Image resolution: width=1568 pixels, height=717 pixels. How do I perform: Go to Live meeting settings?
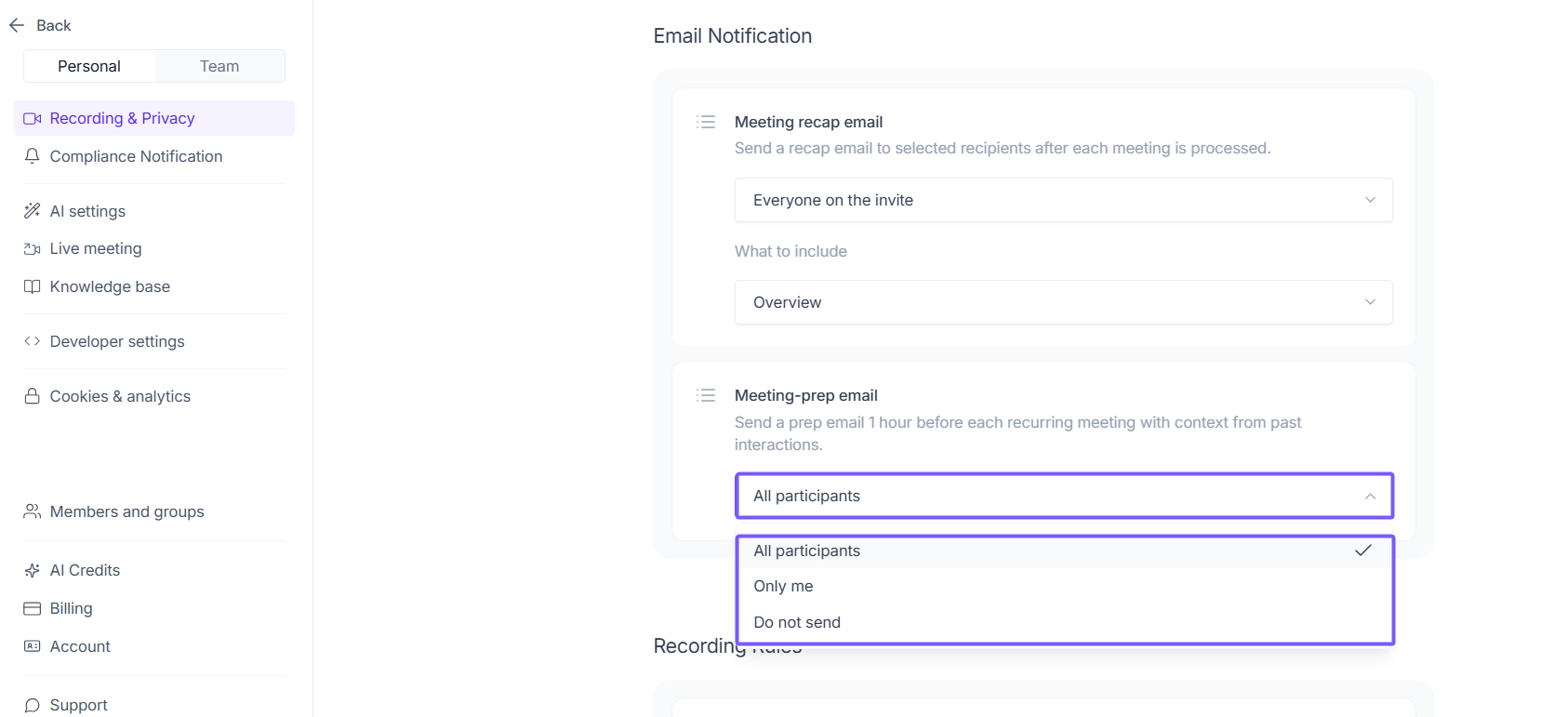(x=96, y=248)
